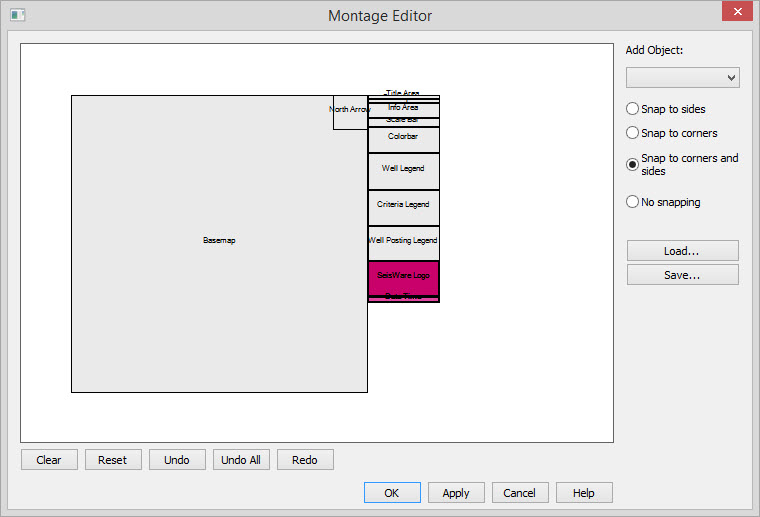
Task: Click Undo All button
Action: click(x=241, y=460)
